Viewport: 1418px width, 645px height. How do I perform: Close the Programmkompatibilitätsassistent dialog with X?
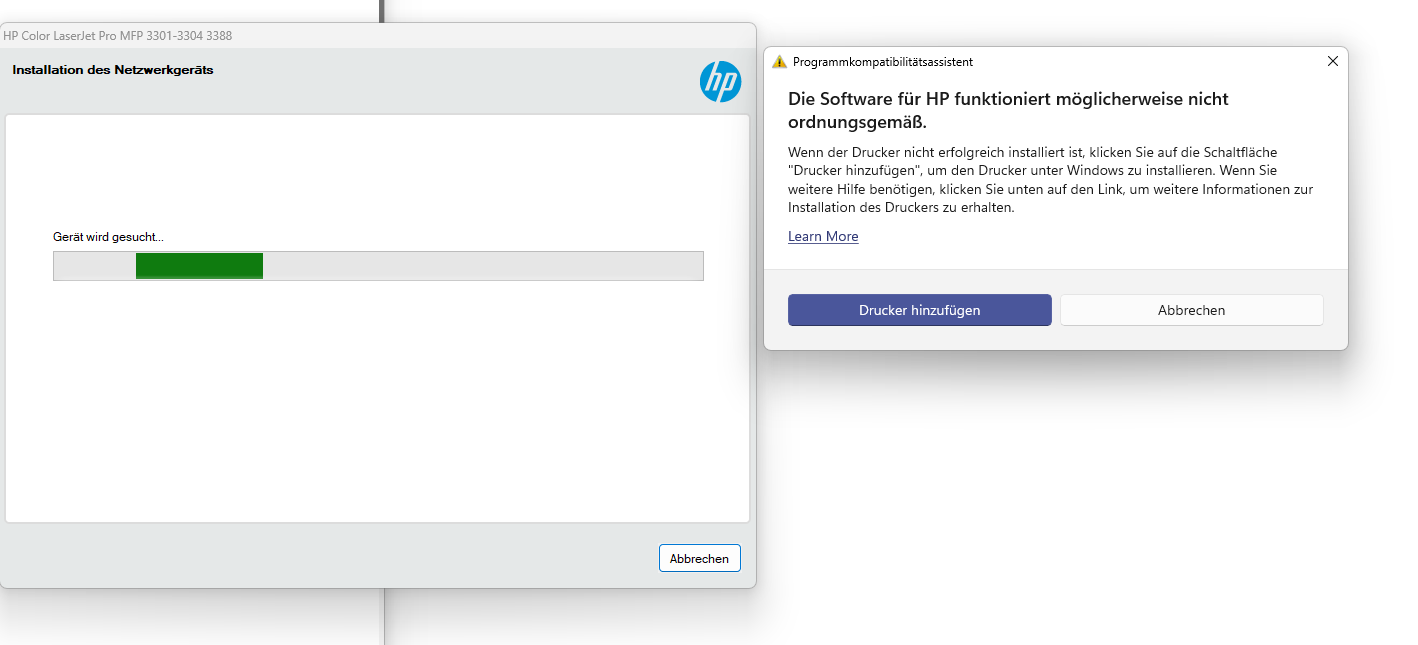tap(1332, 61)
